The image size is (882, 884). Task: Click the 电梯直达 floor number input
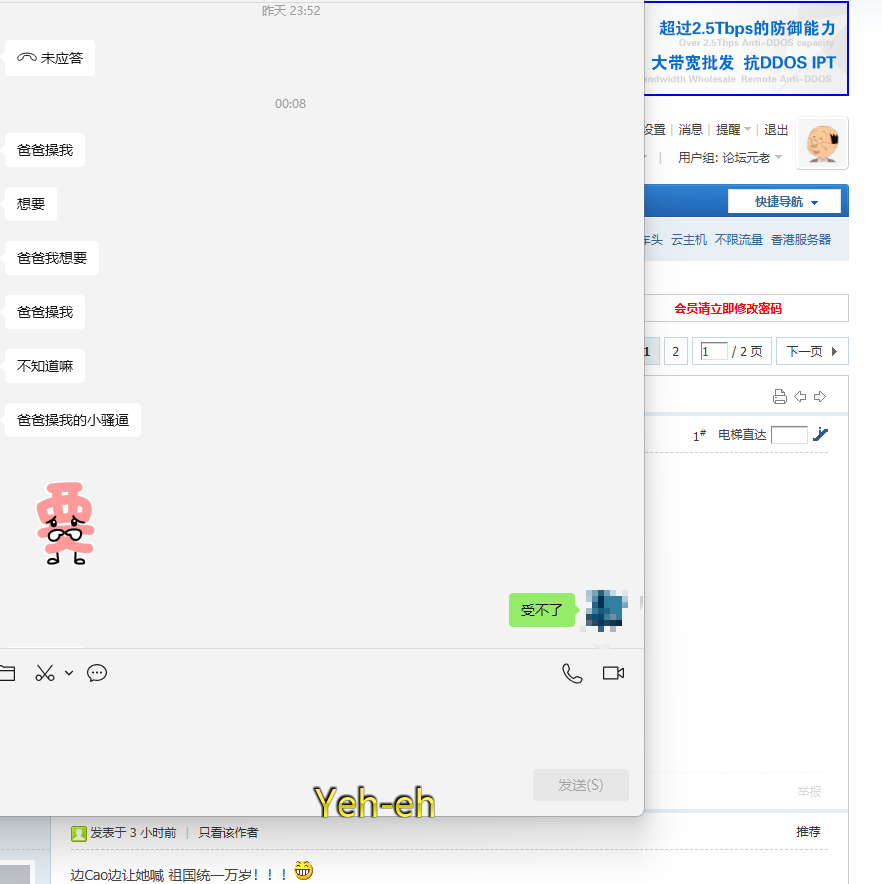click(x=789, y=435)
